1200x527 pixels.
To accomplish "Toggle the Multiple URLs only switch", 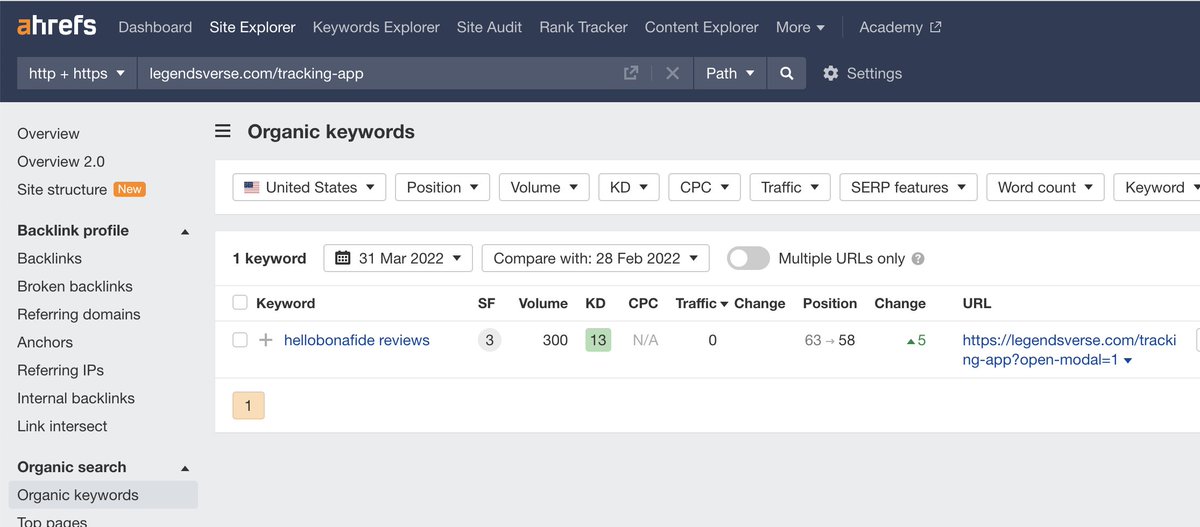I will coord(748,258).
